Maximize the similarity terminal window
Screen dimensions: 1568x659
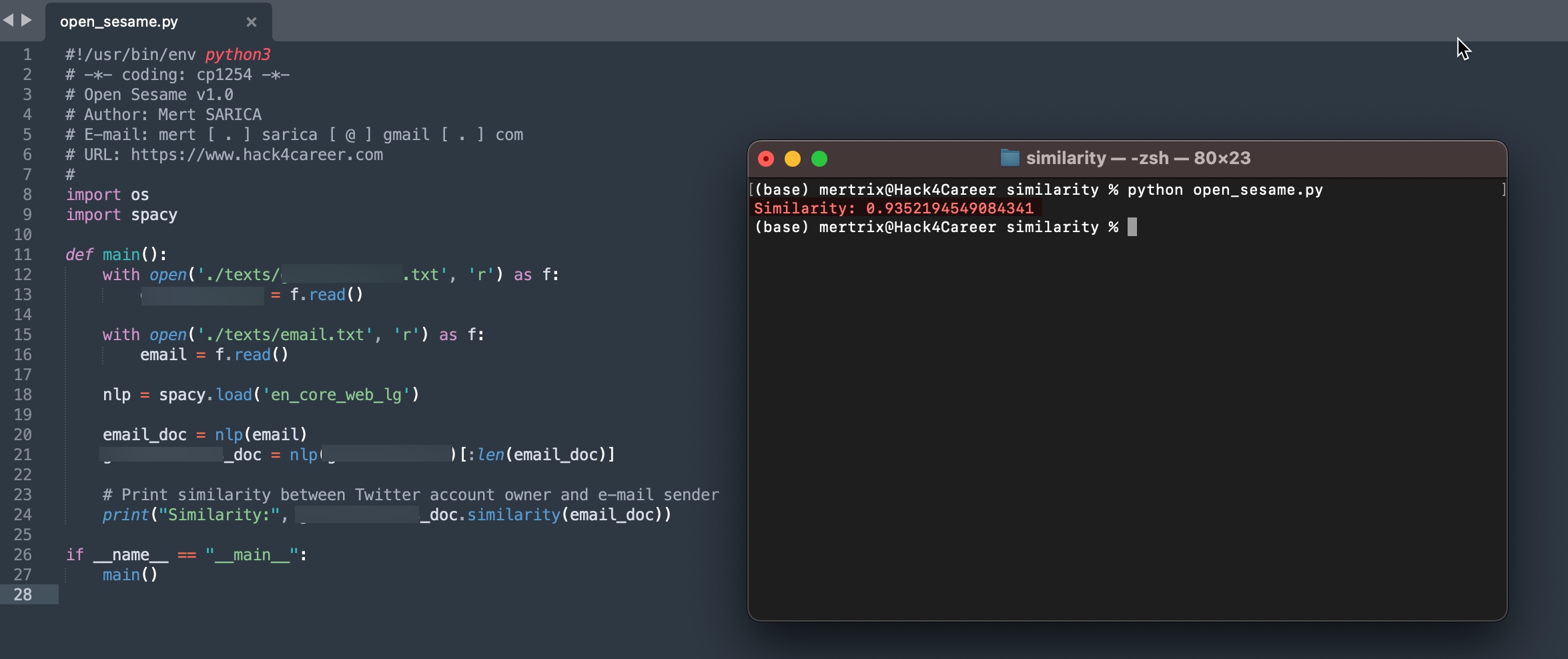click(x=819, y=159)
